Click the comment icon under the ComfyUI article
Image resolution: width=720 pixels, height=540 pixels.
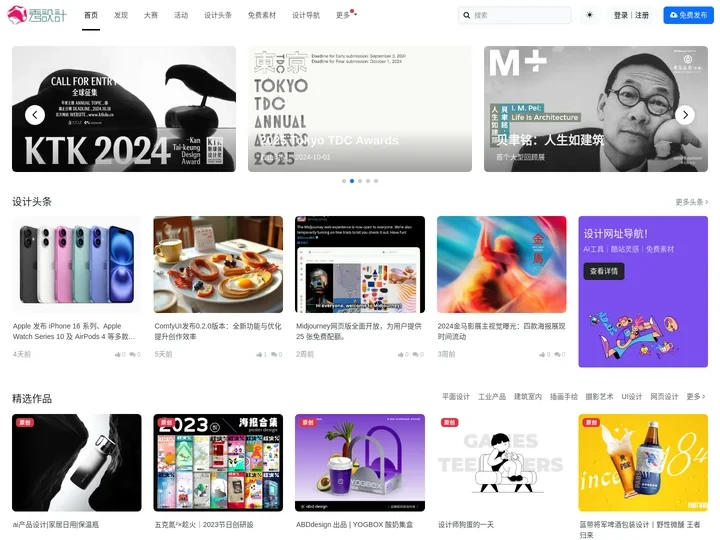[x=274, y=354]
